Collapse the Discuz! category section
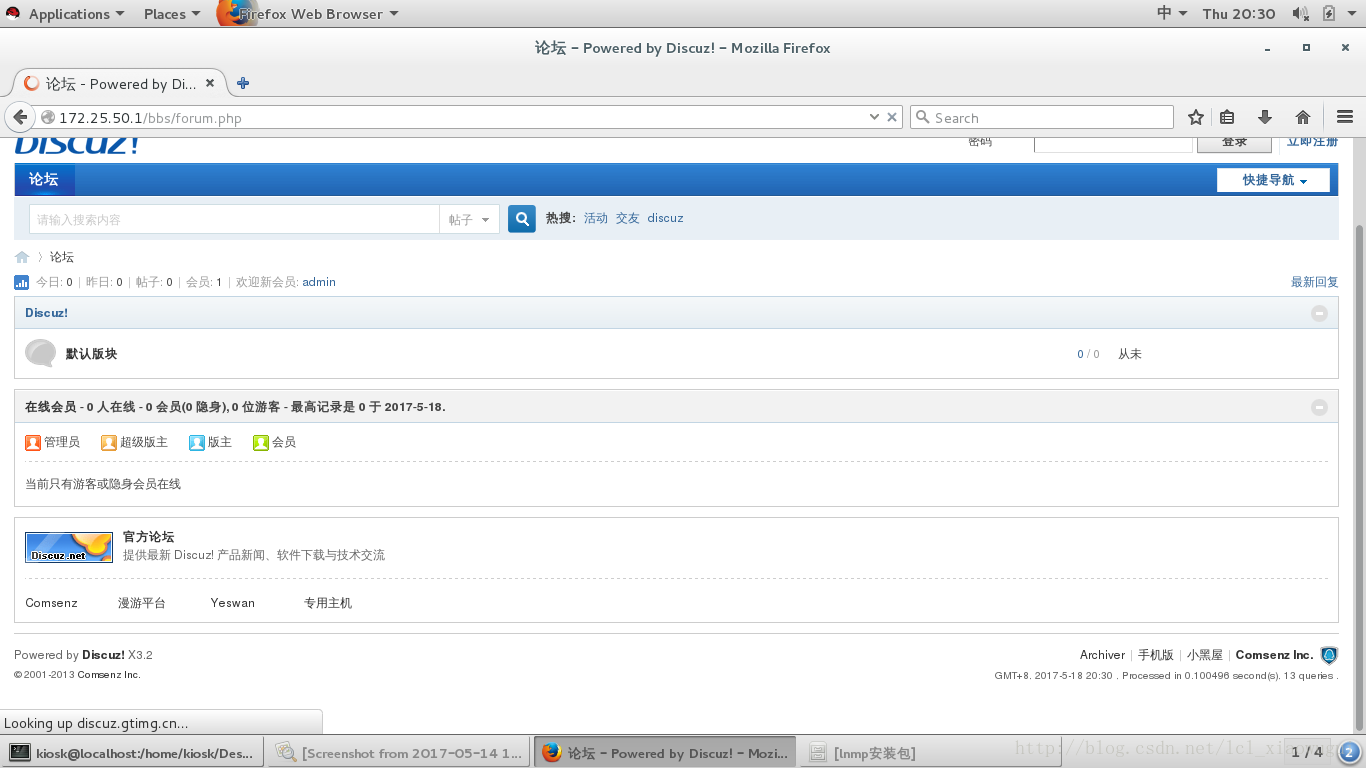The width and height of the screenshot is (1366, 768). [1319, 313]
